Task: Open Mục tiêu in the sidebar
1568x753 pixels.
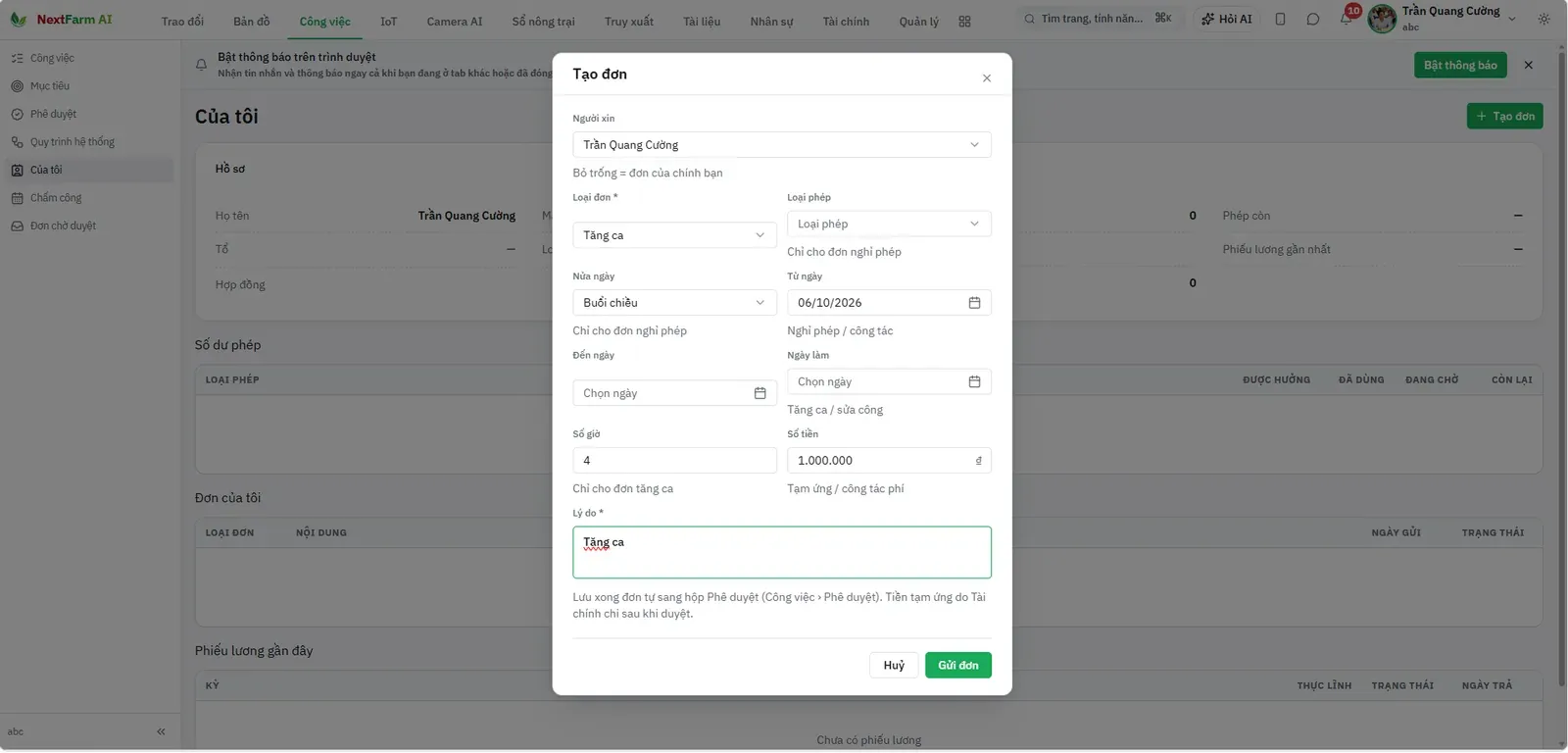Action: point(88,86)
